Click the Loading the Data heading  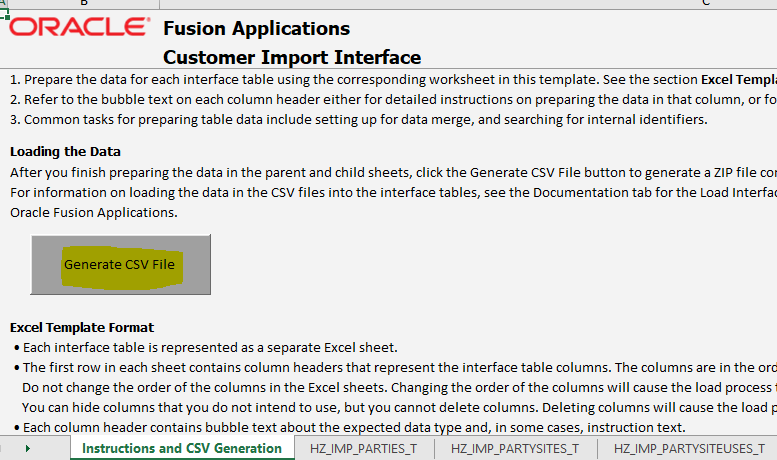tap(65, 152)
